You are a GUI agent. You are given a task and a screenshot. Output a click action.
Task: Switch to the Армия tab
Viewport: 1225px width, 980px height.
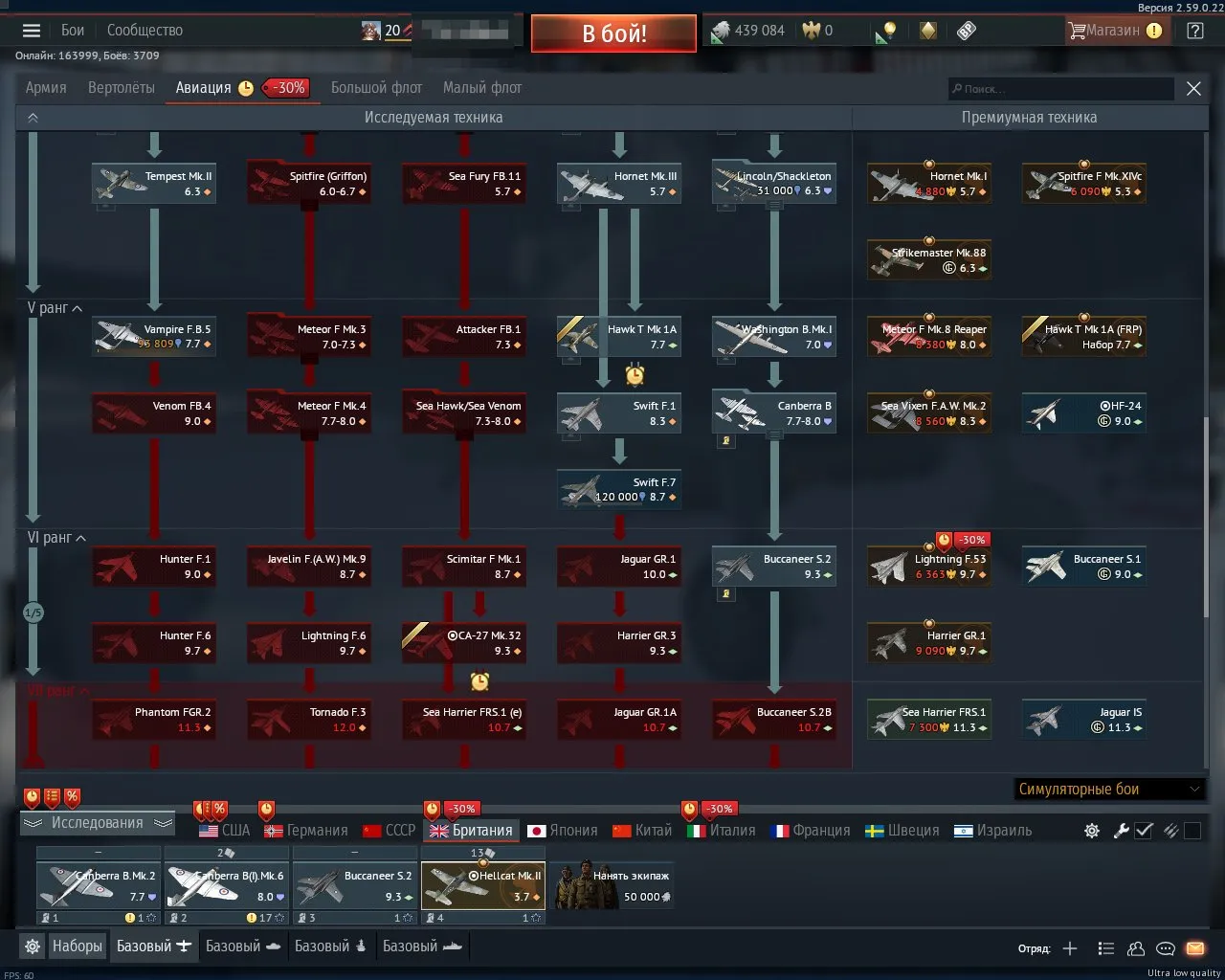point(46,88)
